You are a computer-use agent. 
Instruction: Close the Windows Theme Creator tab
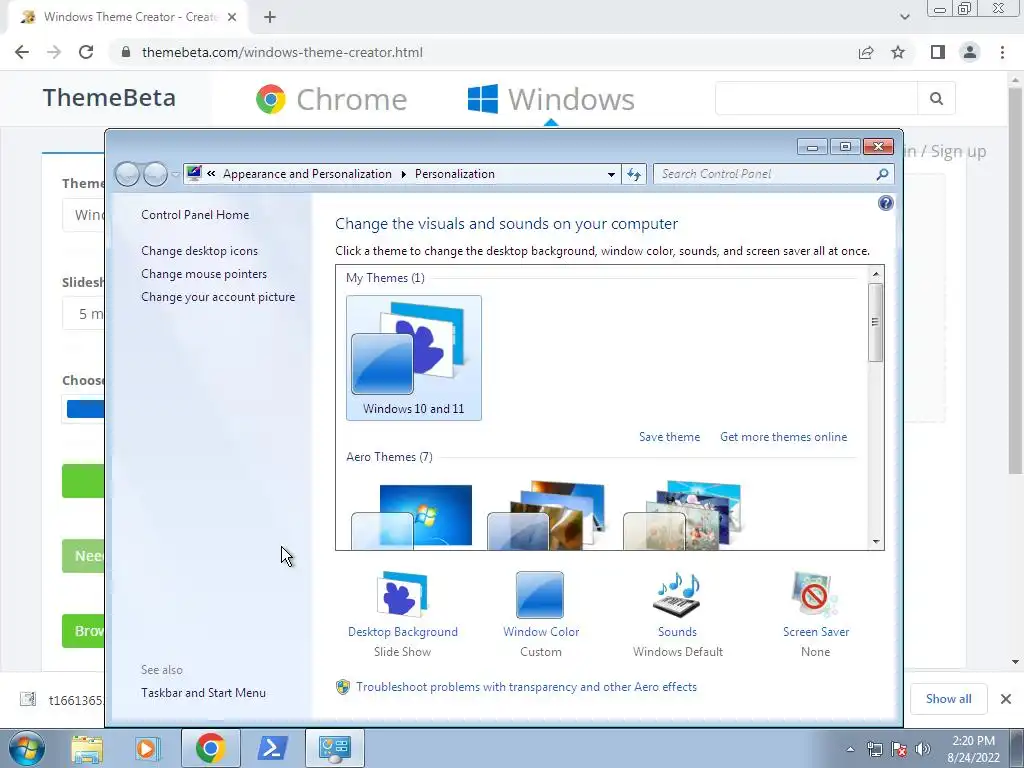(x=232, y=17)
